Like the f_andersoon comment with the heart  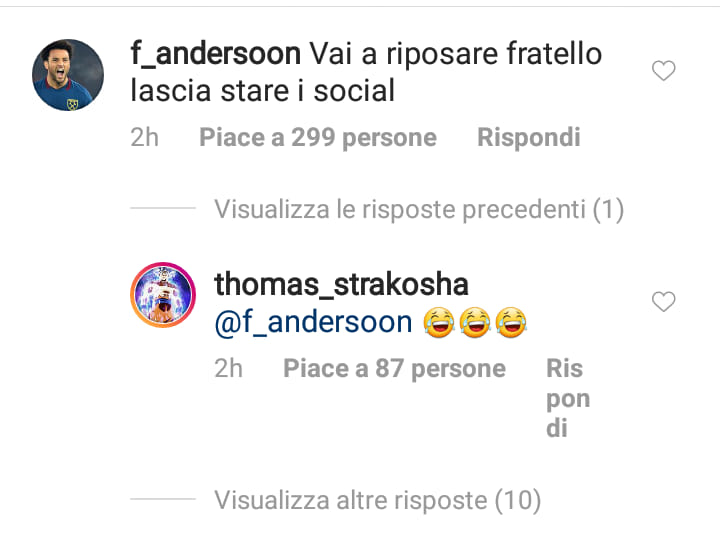[664, 71]
